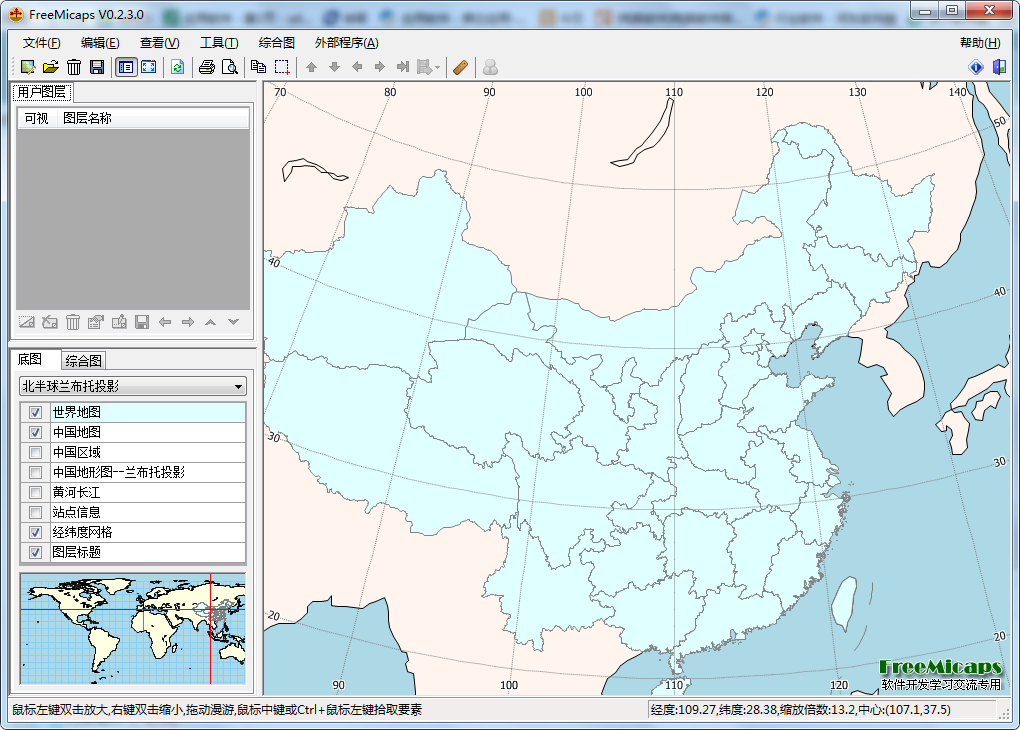Expand the 北半球兰布托投影 projection dropdown
The height and width of the screenshot is (730, 1020).
click(x=133, y=386)
